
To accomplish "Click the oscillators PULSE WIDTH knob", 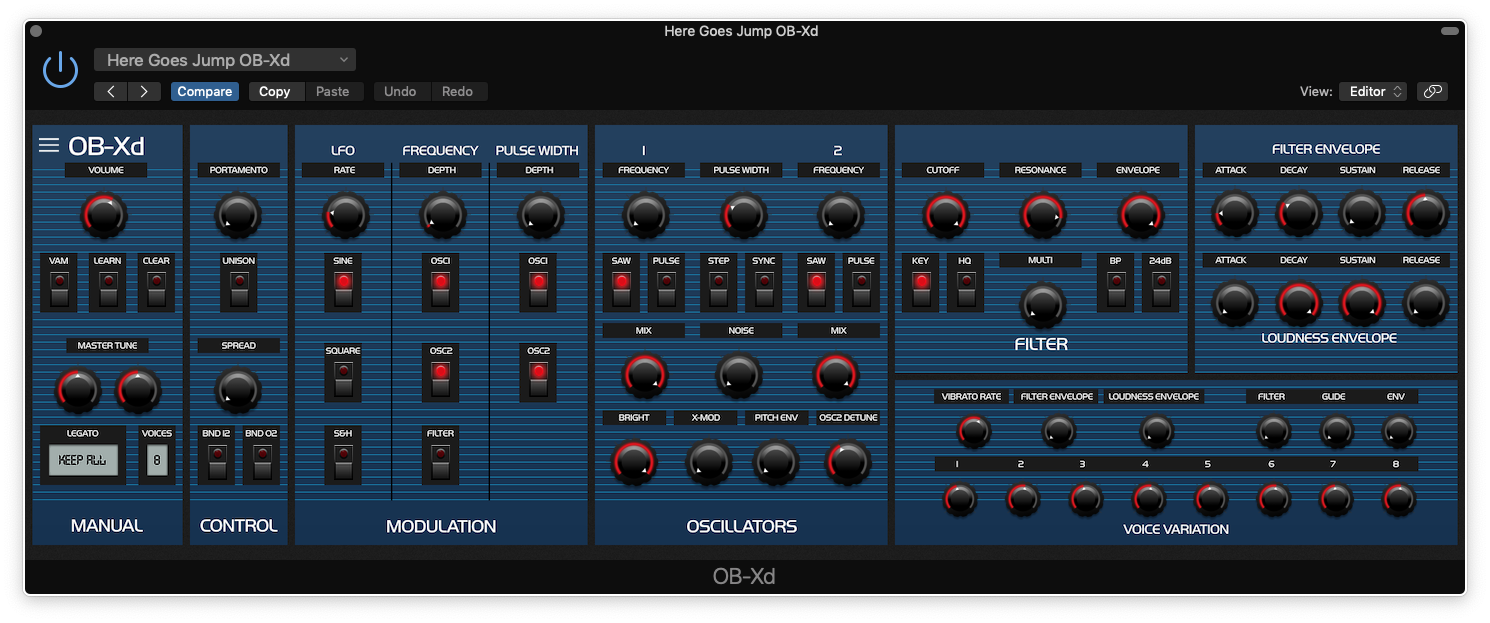I will [744, 215].
